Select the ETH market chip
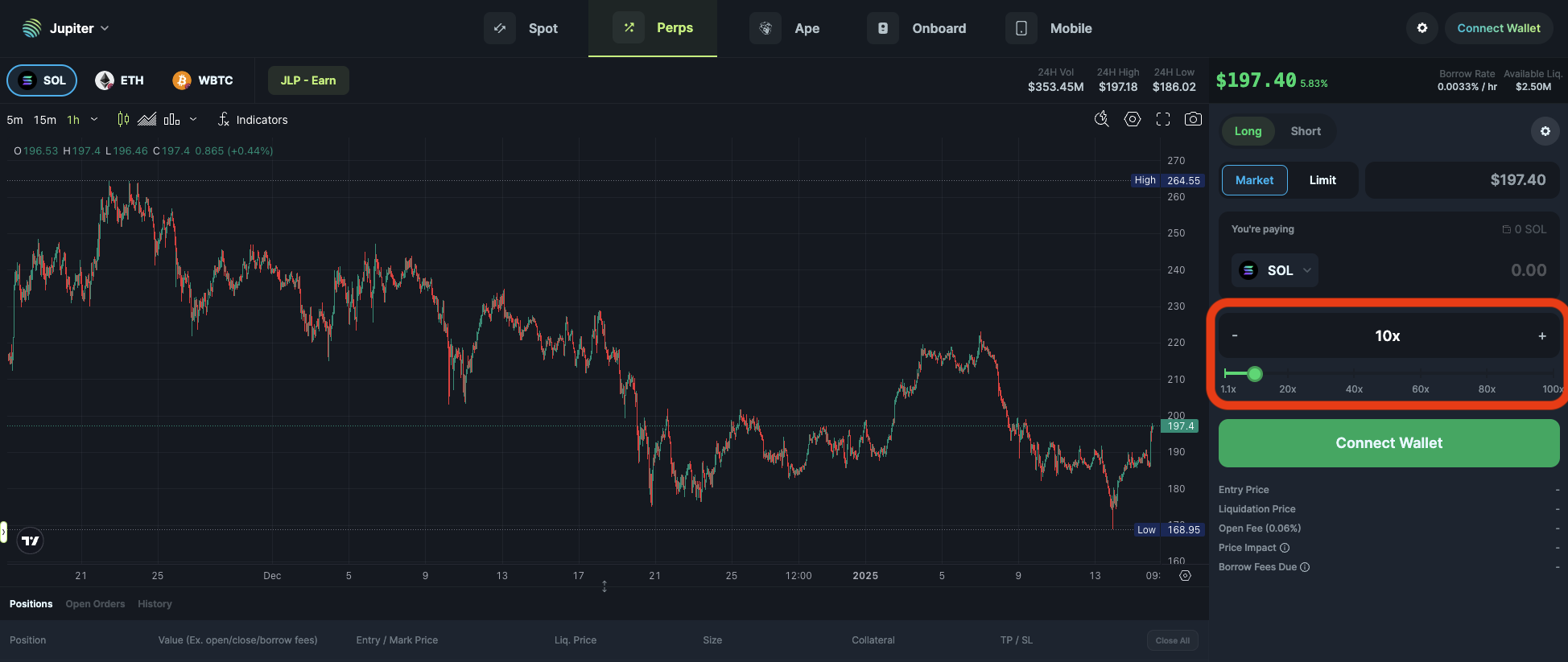Screen dimensions: 1568x662 (119, 80)
